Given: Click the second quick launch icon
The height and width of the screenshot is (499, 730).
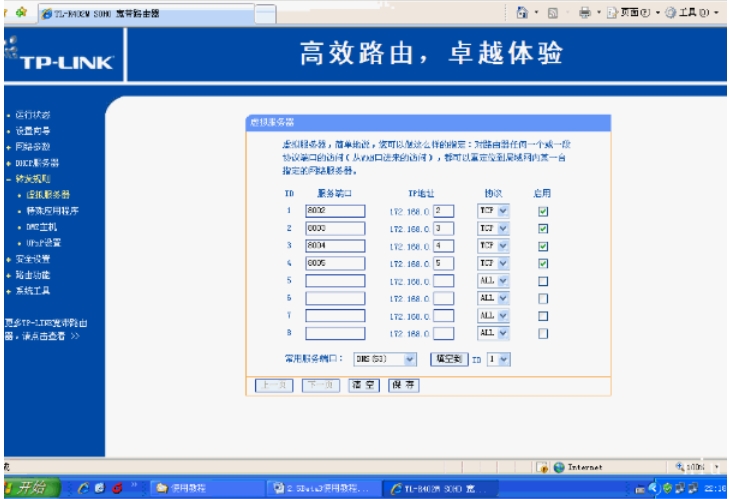Looking at the screenshot, I should point(100,488).
